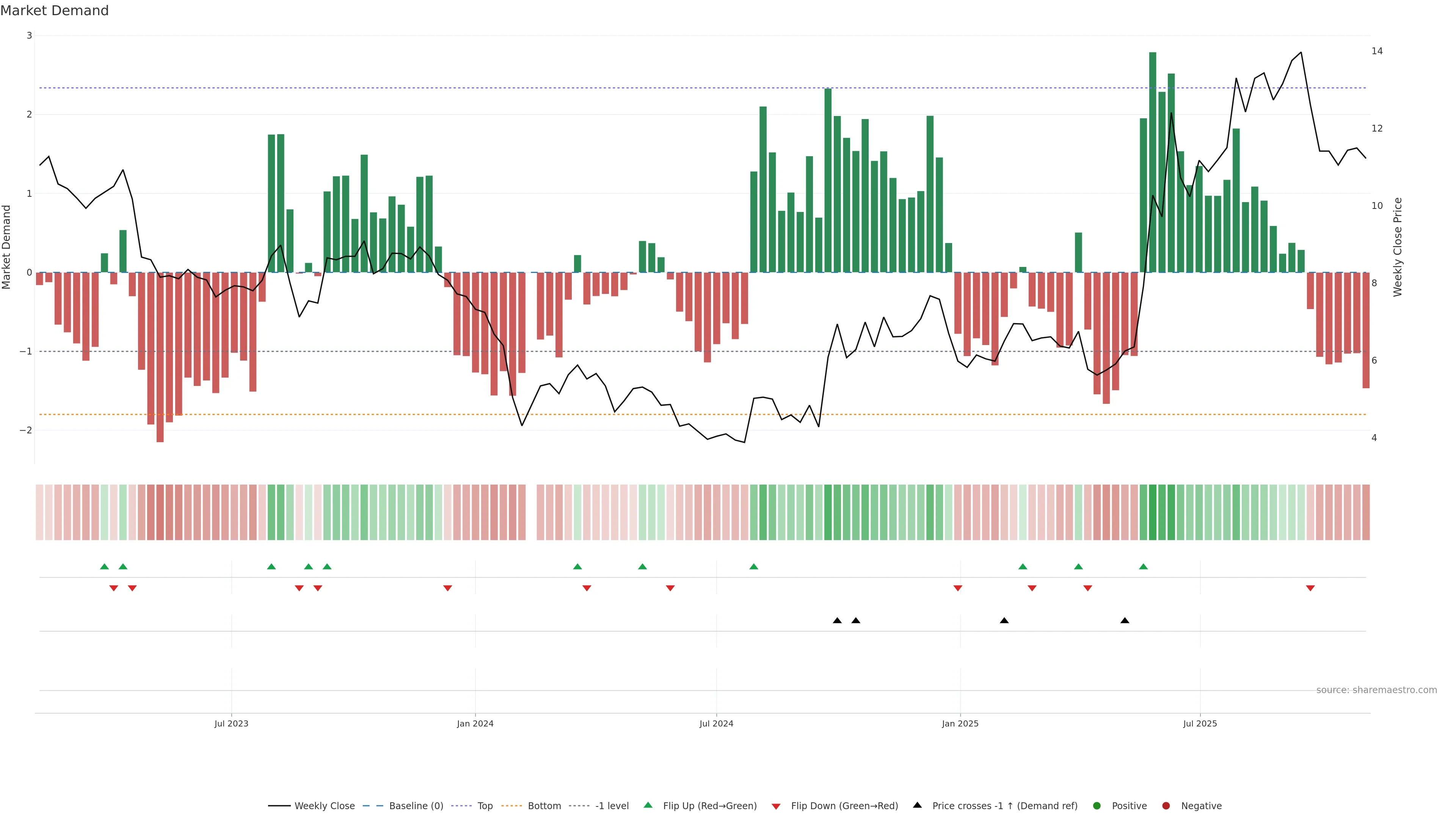Click the first black price-cross triangle marker
1456x819 pixels.
click(x=837, y=621)
